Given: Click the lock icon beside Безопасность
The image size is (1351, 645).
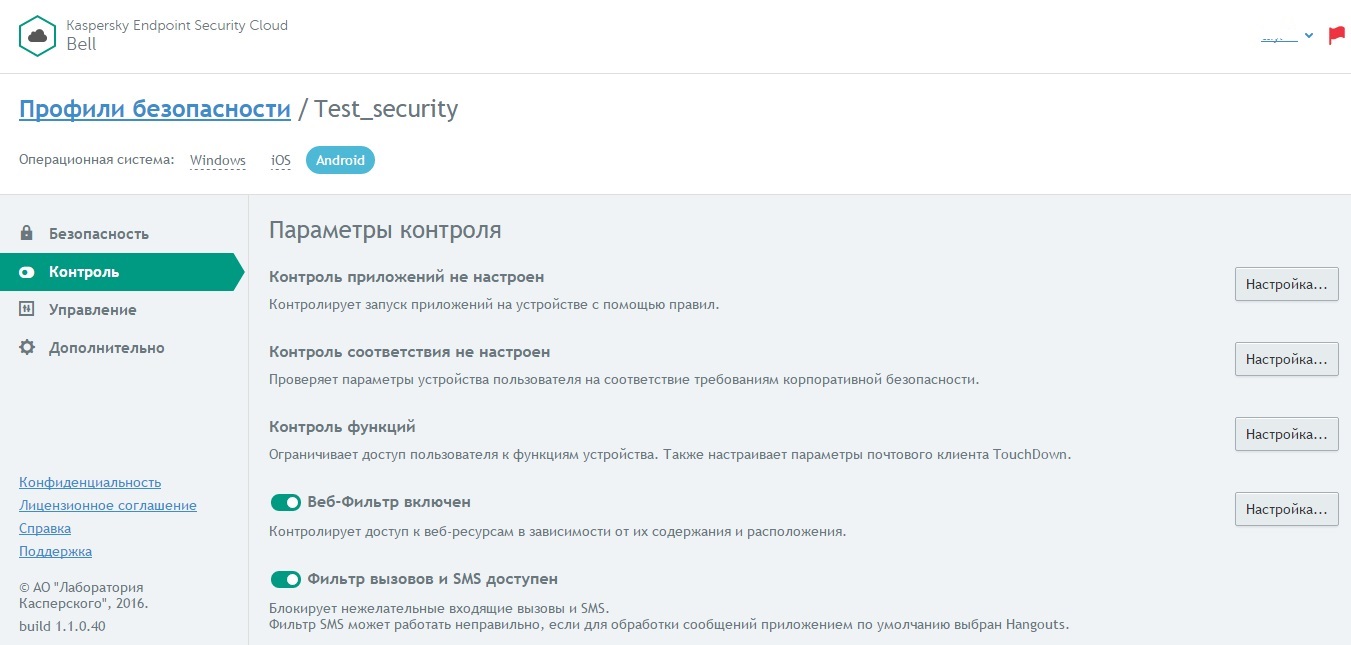Looking at the screenshot, I should pyautogui.click(x=27, y=233).
